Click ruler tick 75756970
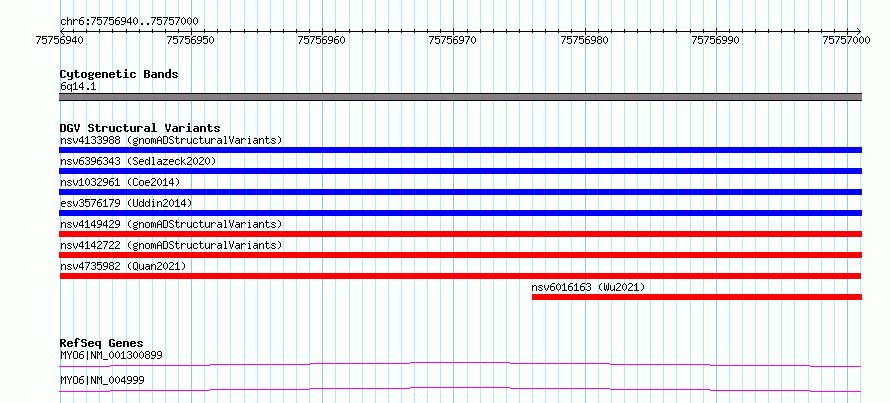This screenshot has height=403, width=890. tap(453, 40)
